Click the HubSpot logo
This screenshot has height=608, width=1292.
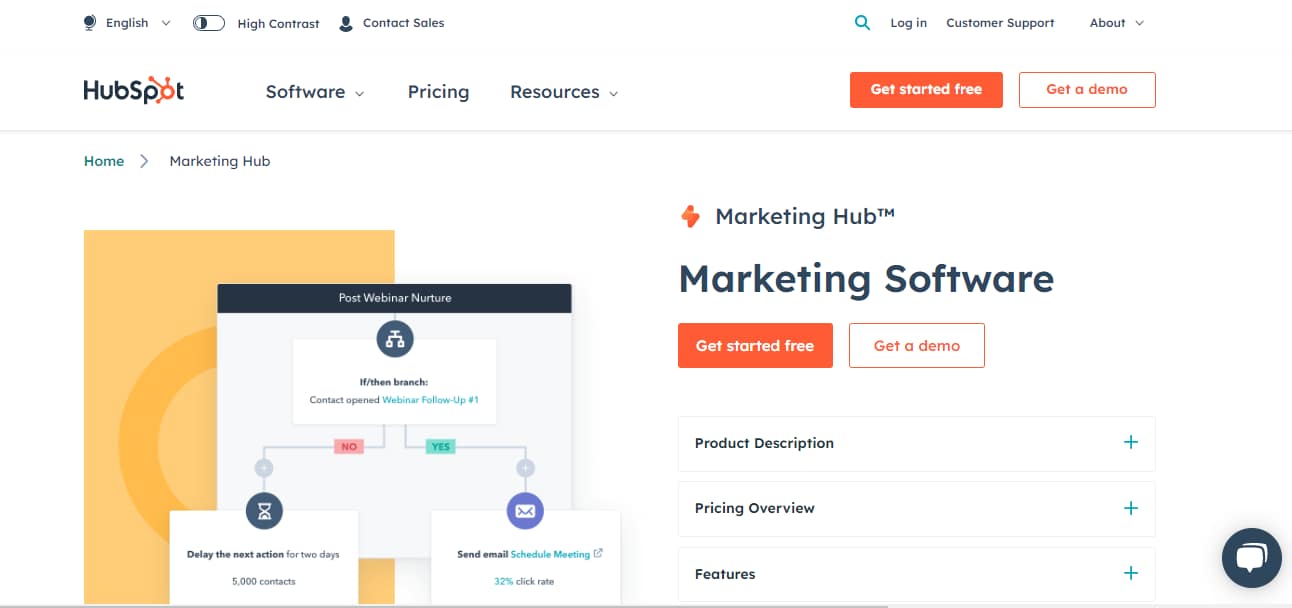[133, 89]
